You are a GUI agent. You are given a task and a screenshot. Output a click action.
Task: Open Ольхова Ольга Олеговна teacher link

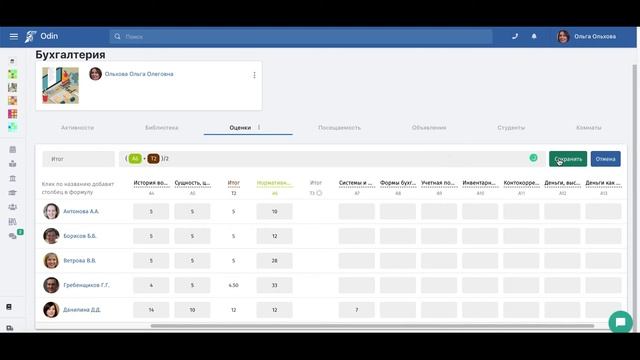(139, 74)
